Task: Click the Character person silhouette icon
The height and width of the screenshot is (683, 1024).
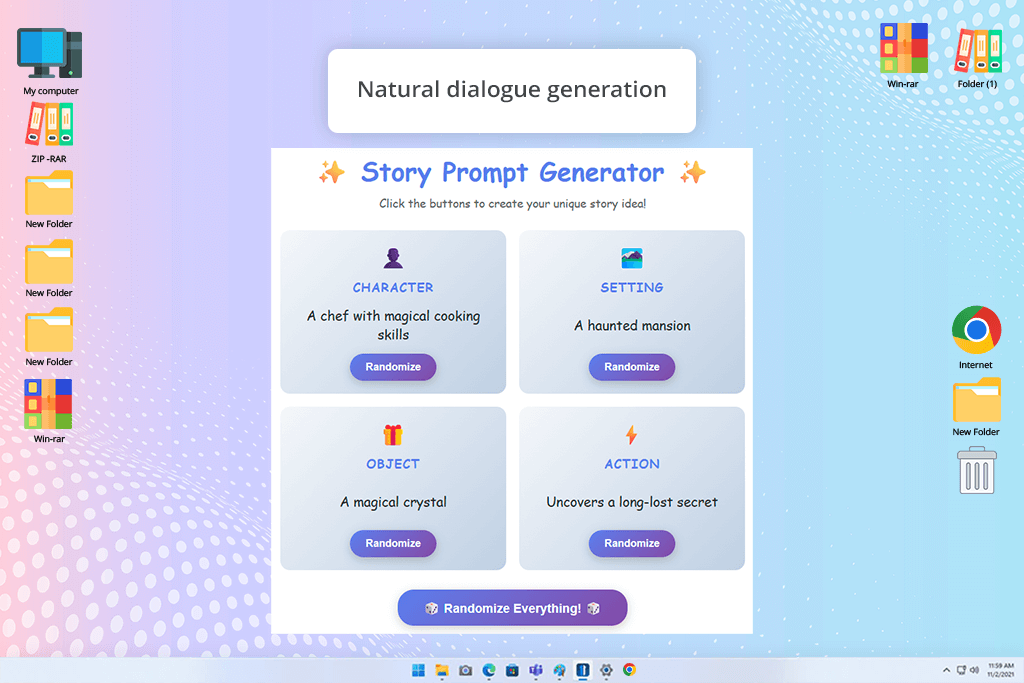Action: (392, 259)
